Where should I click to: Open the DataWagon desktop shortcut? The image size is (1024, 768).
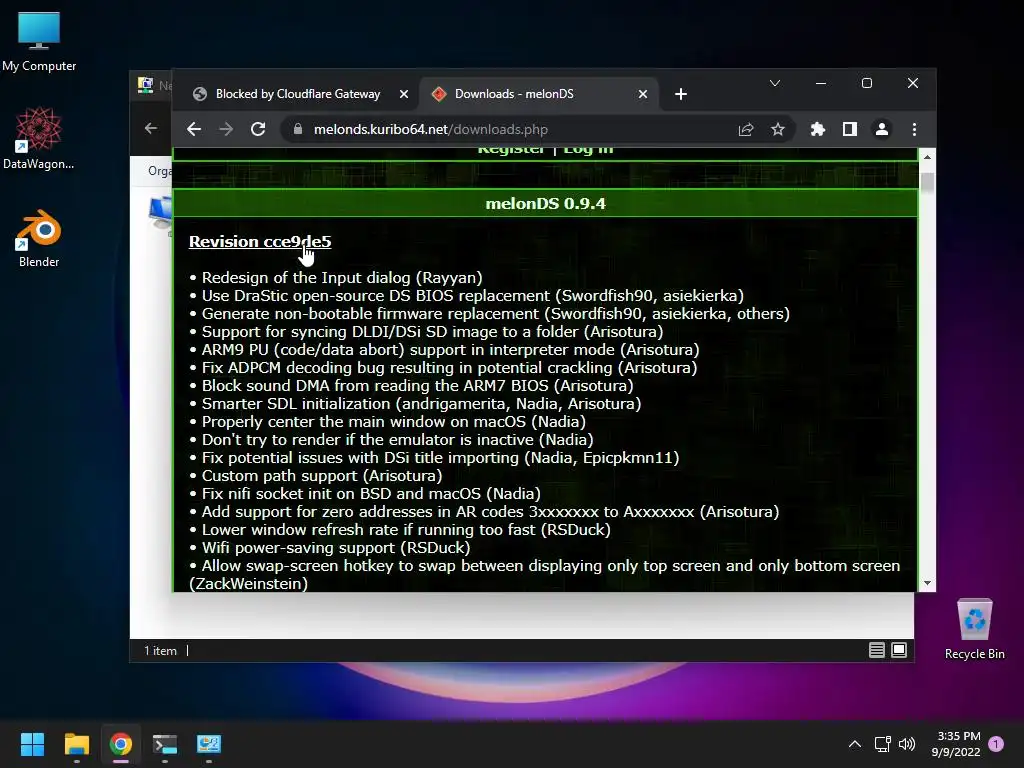pos(39,138)
